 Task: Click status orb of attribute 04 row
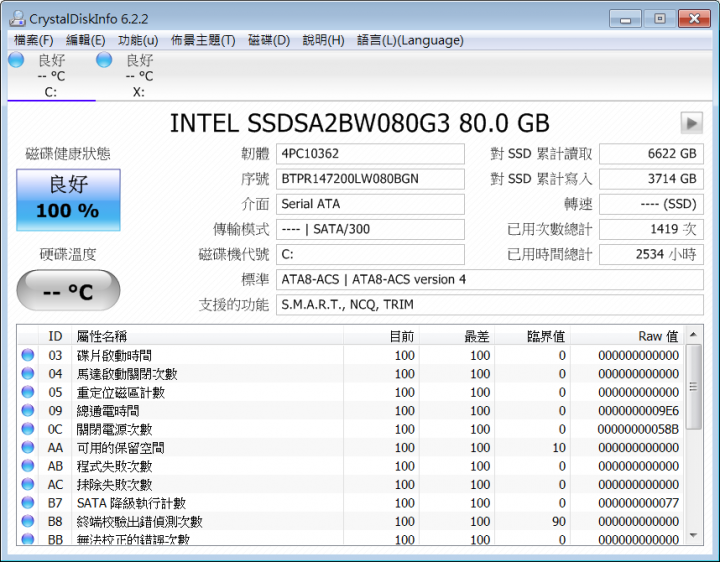pos(28,373)
